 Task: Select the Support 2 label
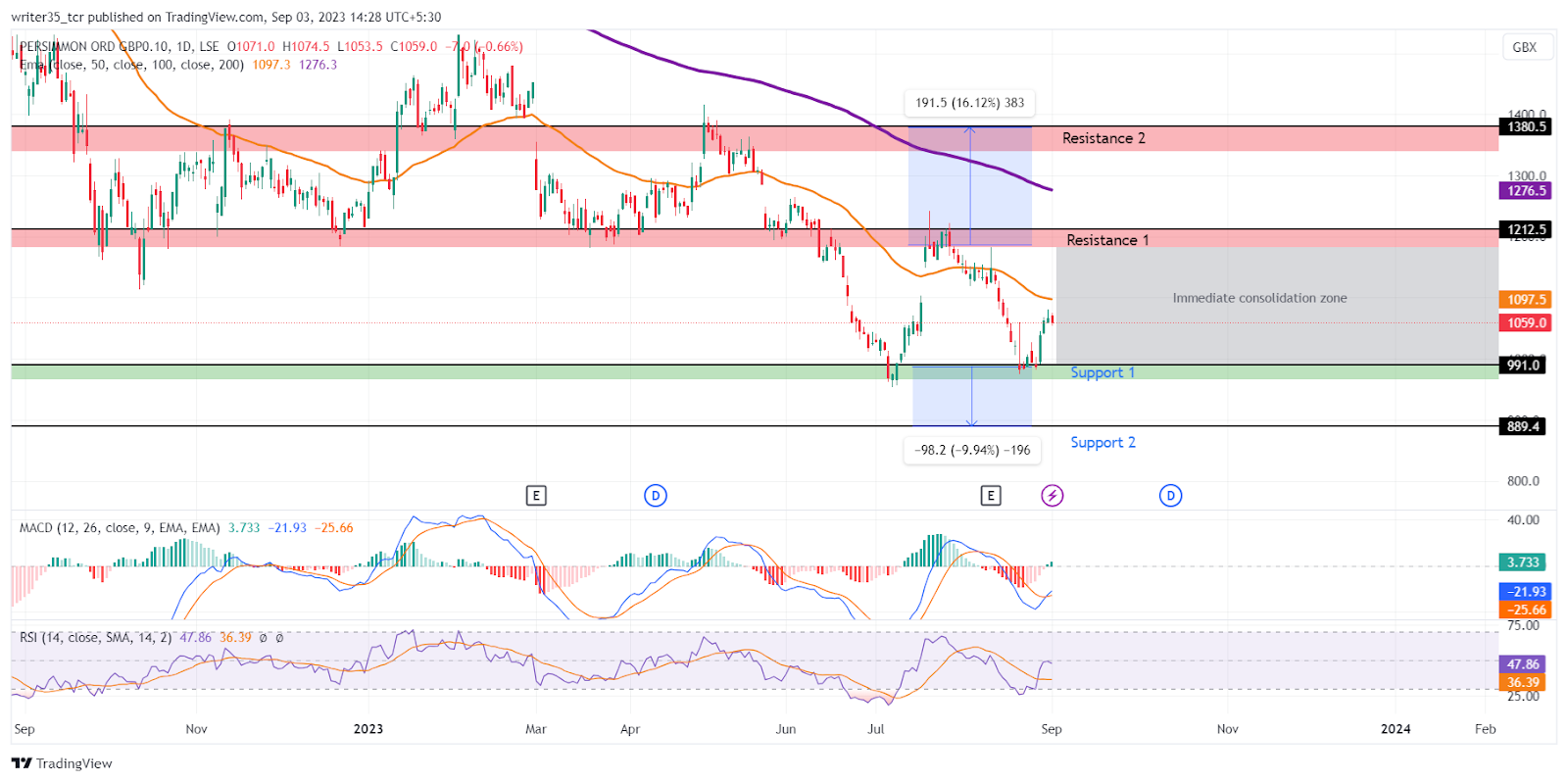pos(1102,442)
